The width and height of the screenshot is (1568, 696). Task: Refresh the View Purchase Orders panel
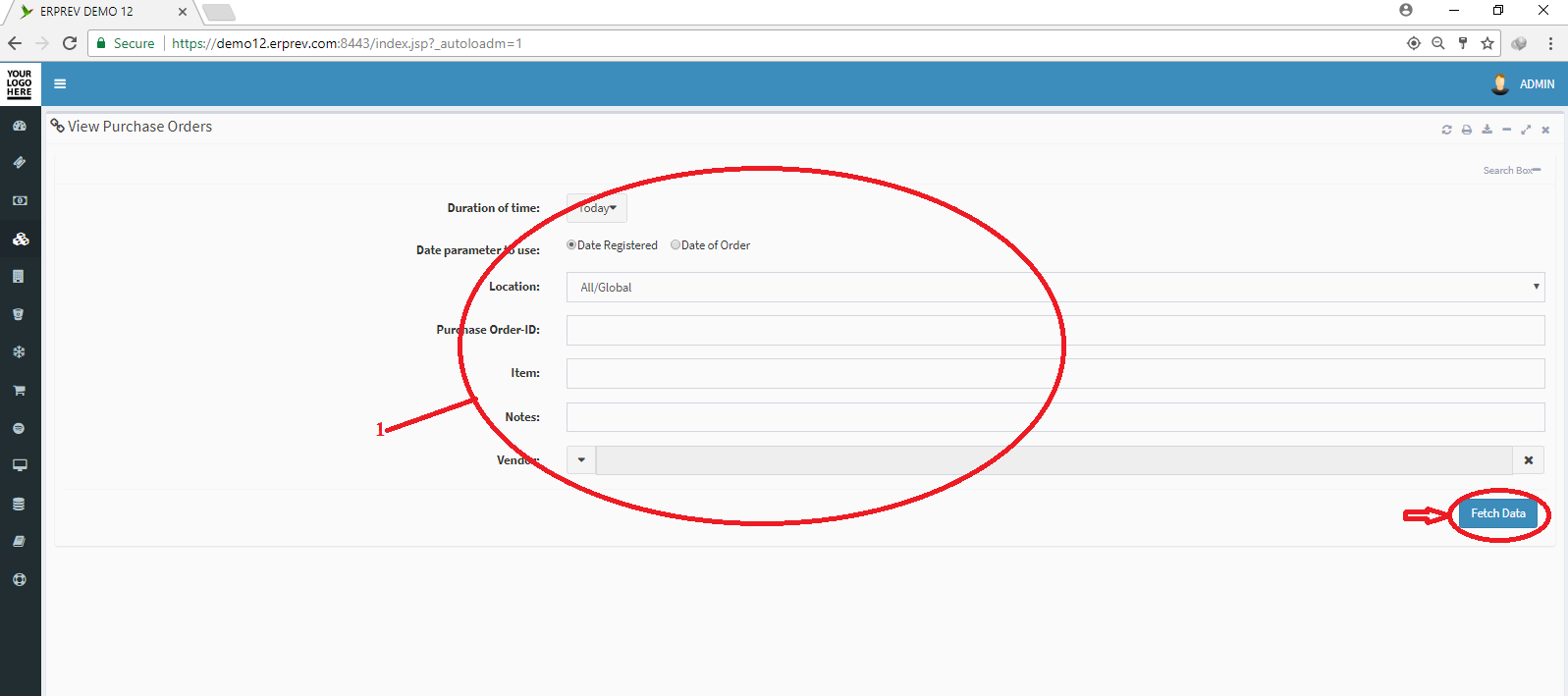point(1446,130)
